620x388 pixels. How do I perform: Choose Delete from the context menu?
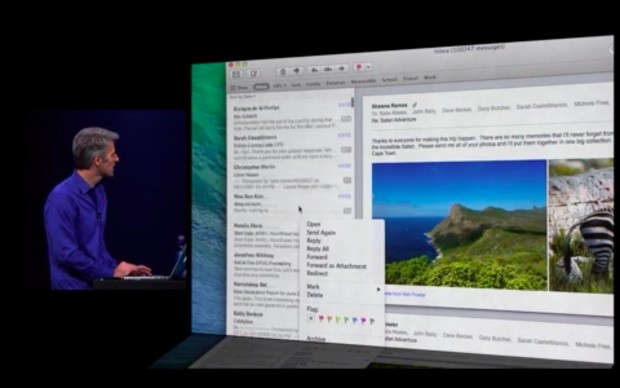tap(315, 295)
